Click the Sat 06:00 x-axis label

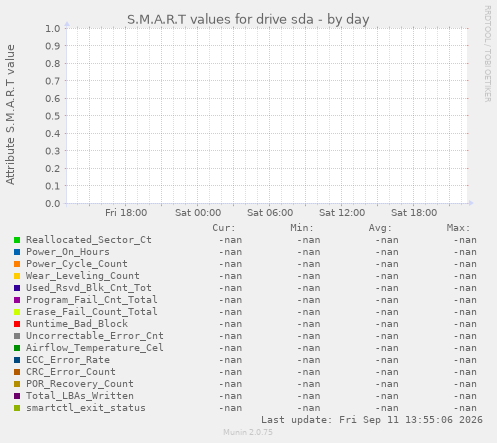tap(270, 213)
